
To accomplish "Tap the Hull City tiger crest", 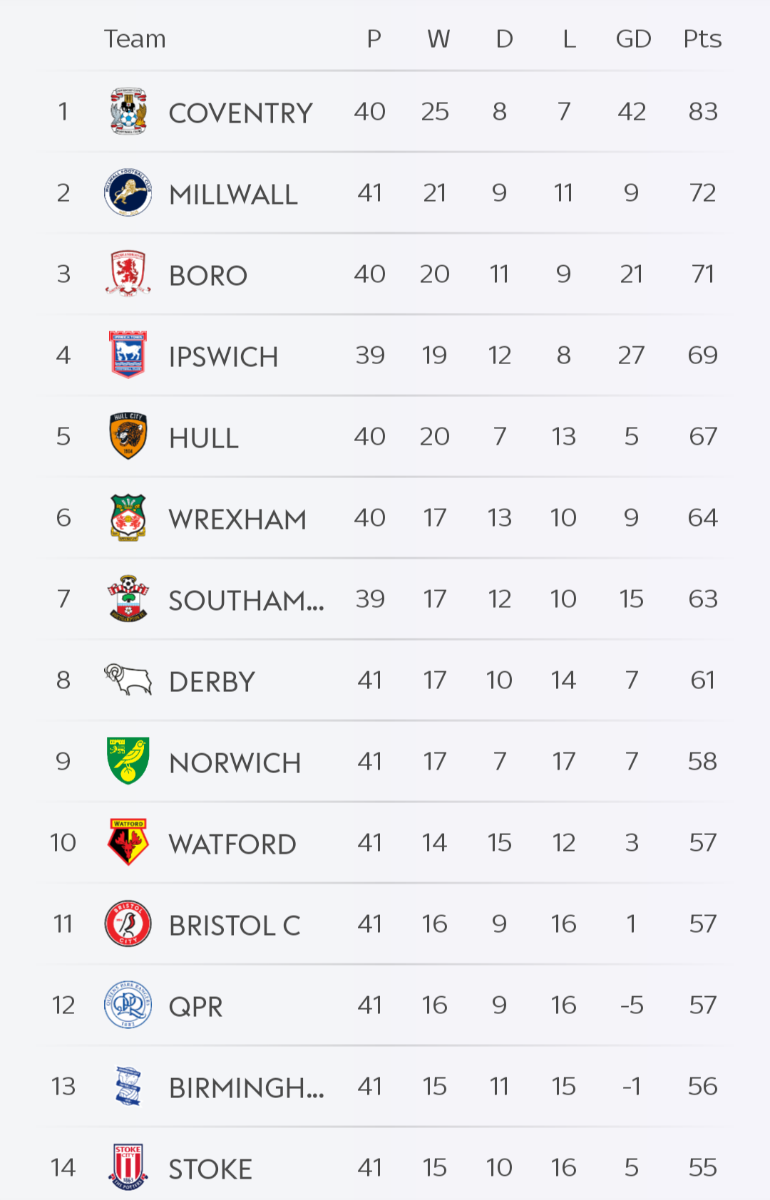I will 128,436.
